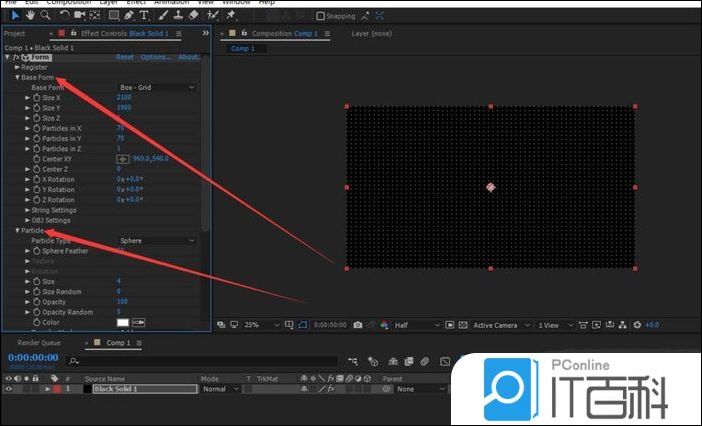Open the Particle Type Sphere dropdown
Image resolution: width=702 pixels, height=426 pixels.
click(x=157, y=241)
